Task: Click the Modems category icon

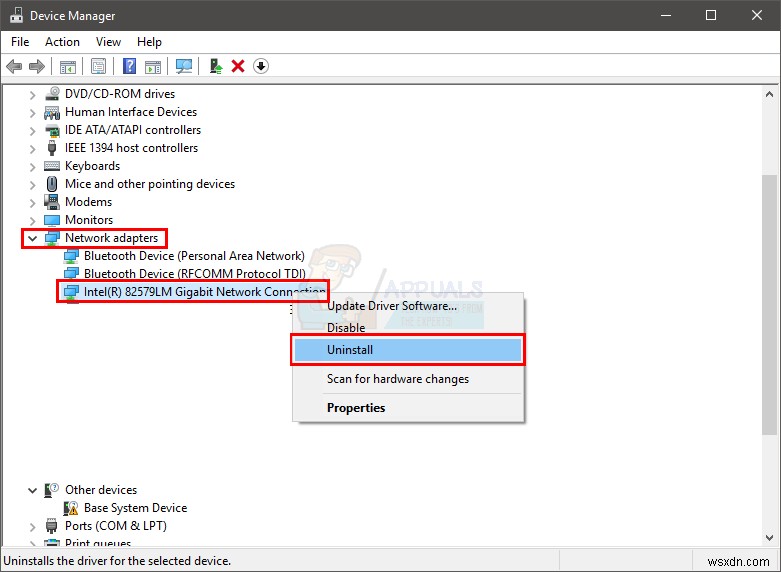Action: [52, 202]
